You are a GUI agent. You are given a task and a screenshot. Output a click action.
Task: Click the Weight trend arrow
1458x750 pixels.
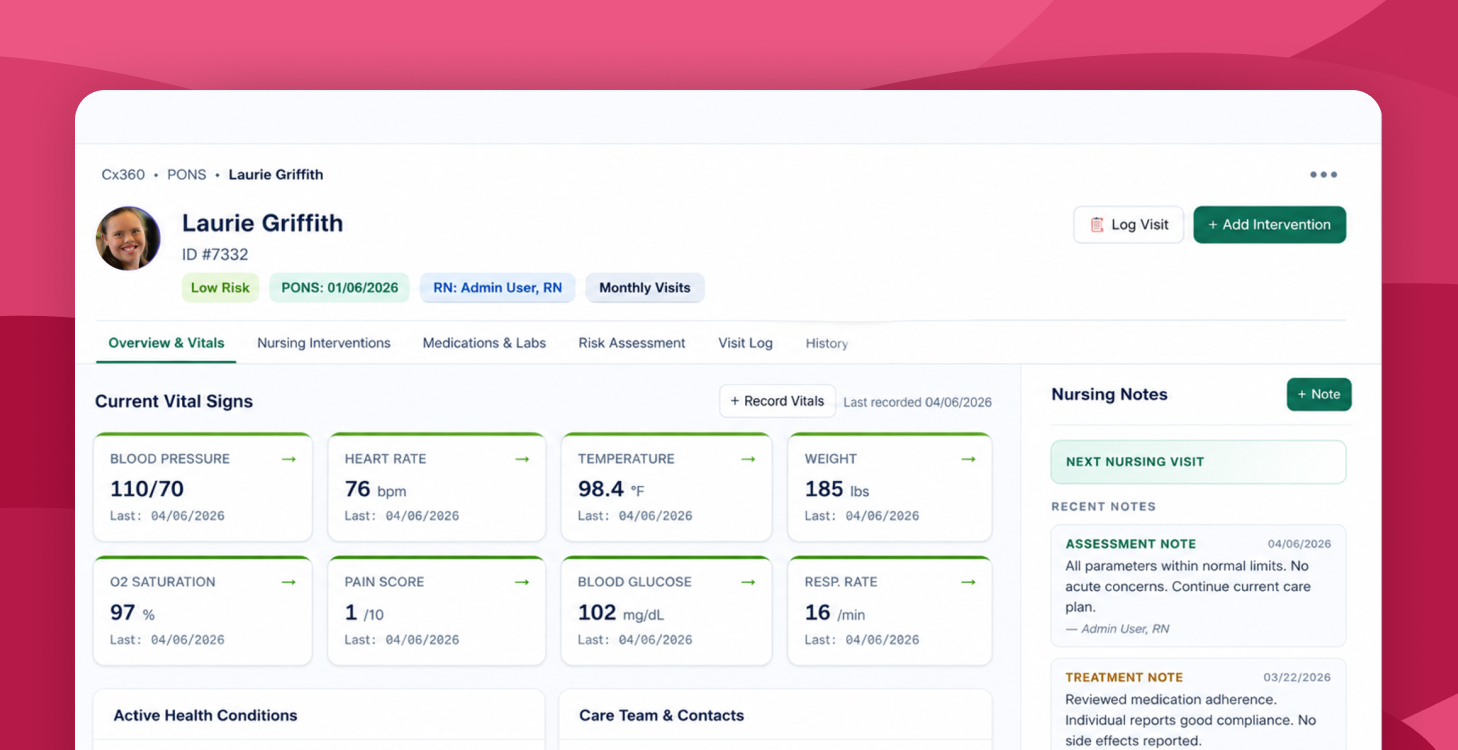click(968, 459)
